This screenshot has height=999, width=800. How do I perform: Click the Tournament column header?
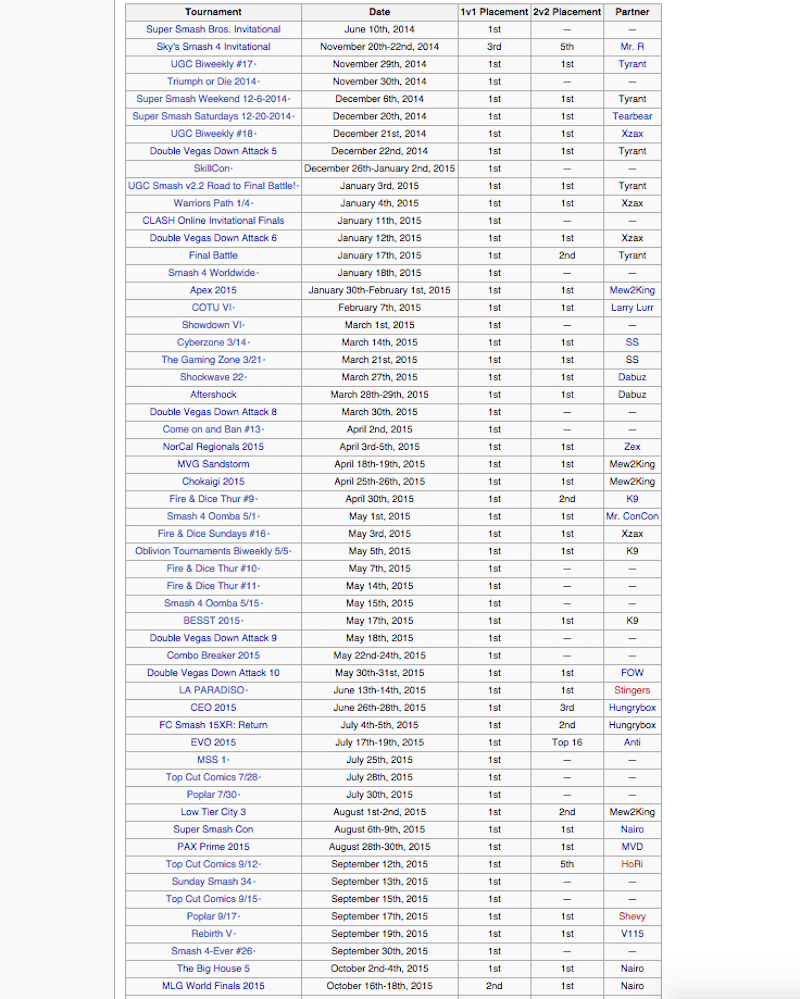213,12
